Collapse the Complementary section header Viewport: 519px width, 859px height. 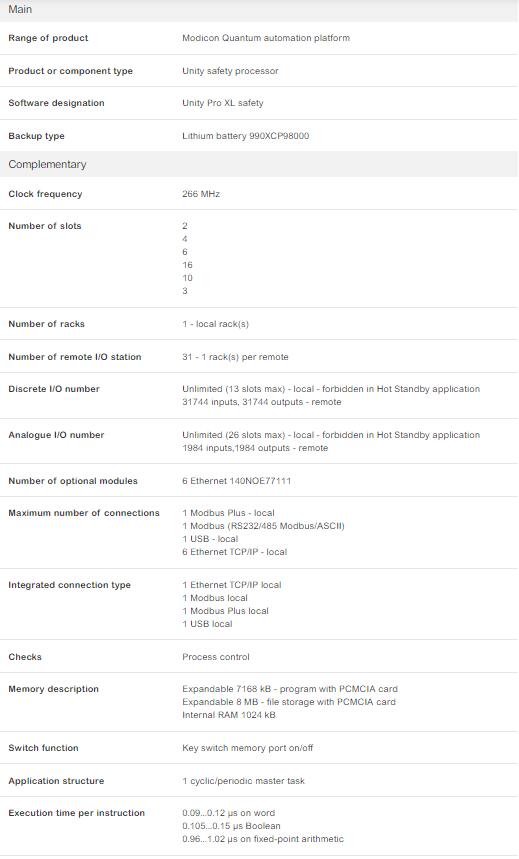[259, 164]
